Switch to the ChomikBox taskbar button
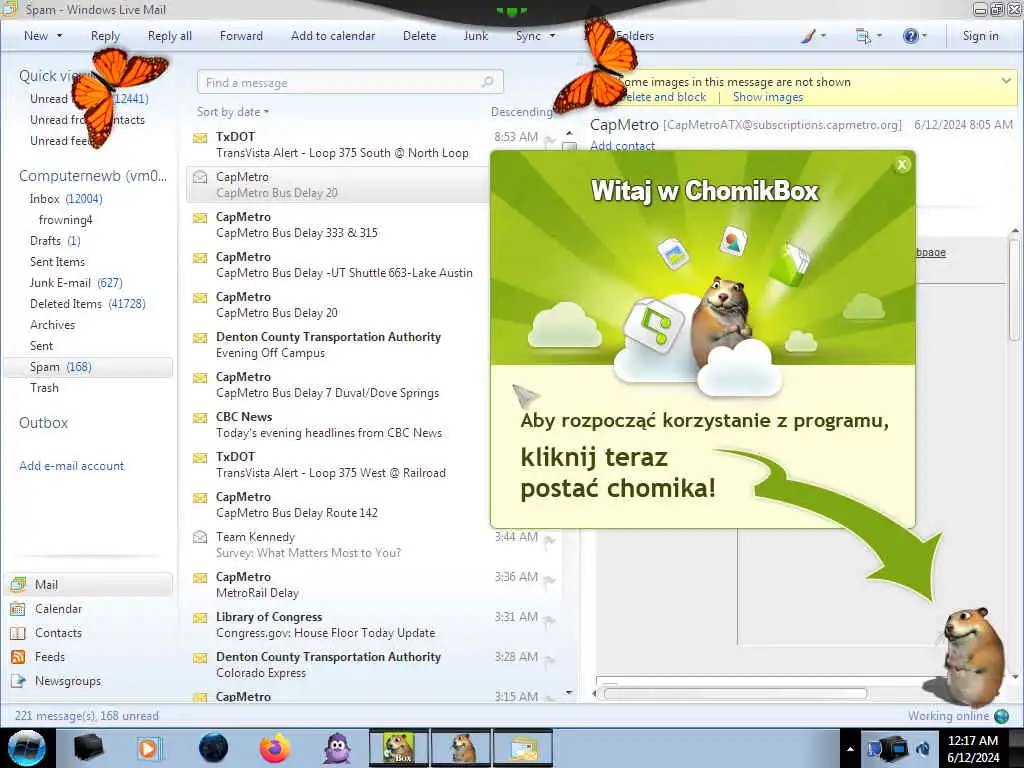1024x768 pixels. click(x=399, y=748)
